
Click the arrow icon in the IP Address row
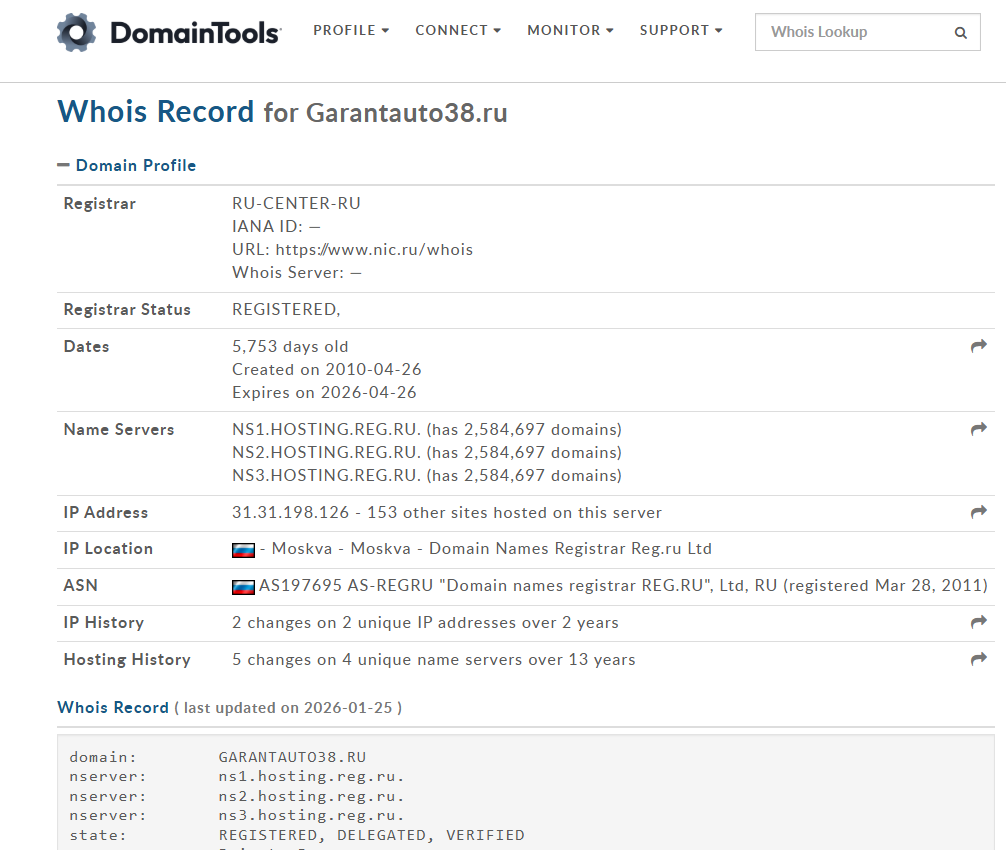[x=978, y=512]
